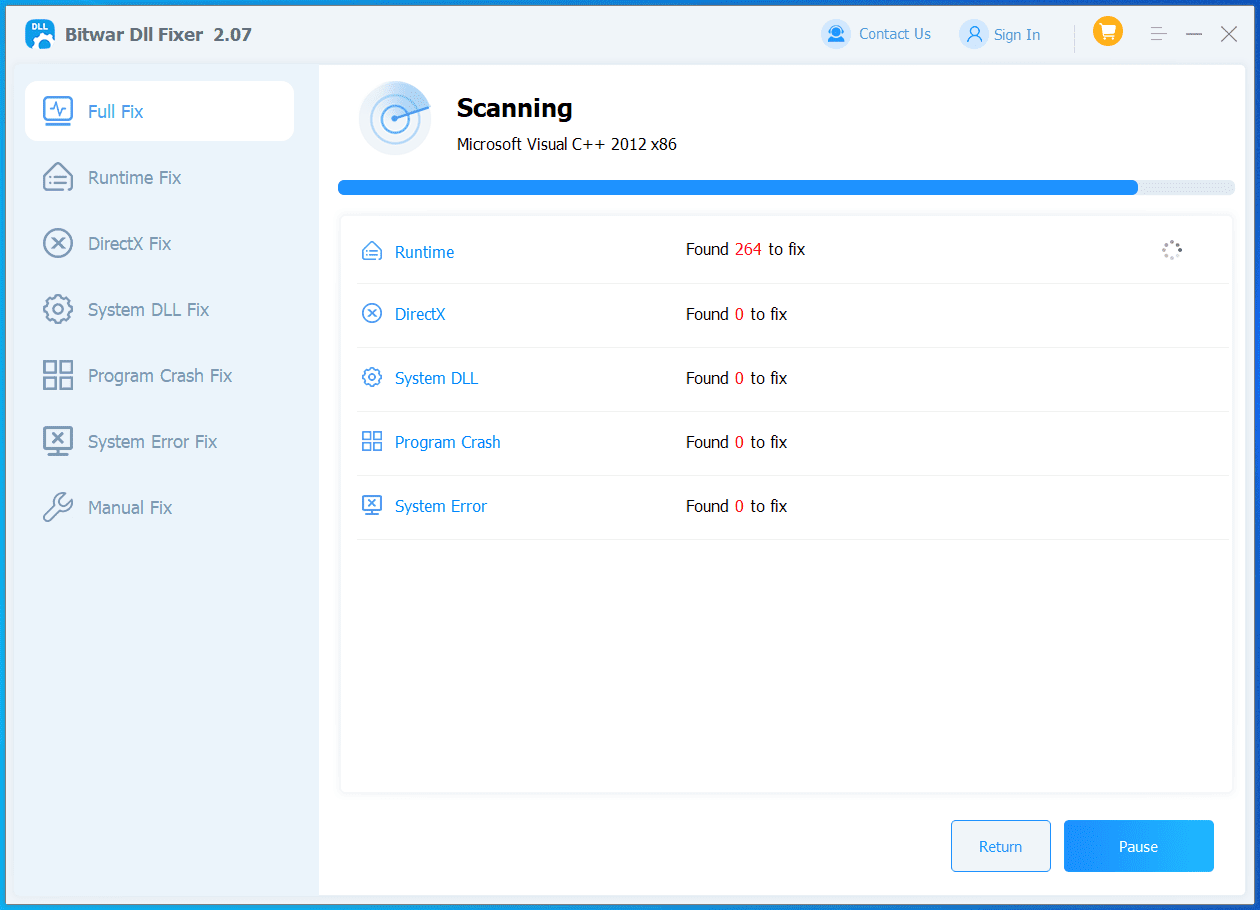
Task: Click the Full Fix monitor icon in sidebar
Action: pos(58,111)
